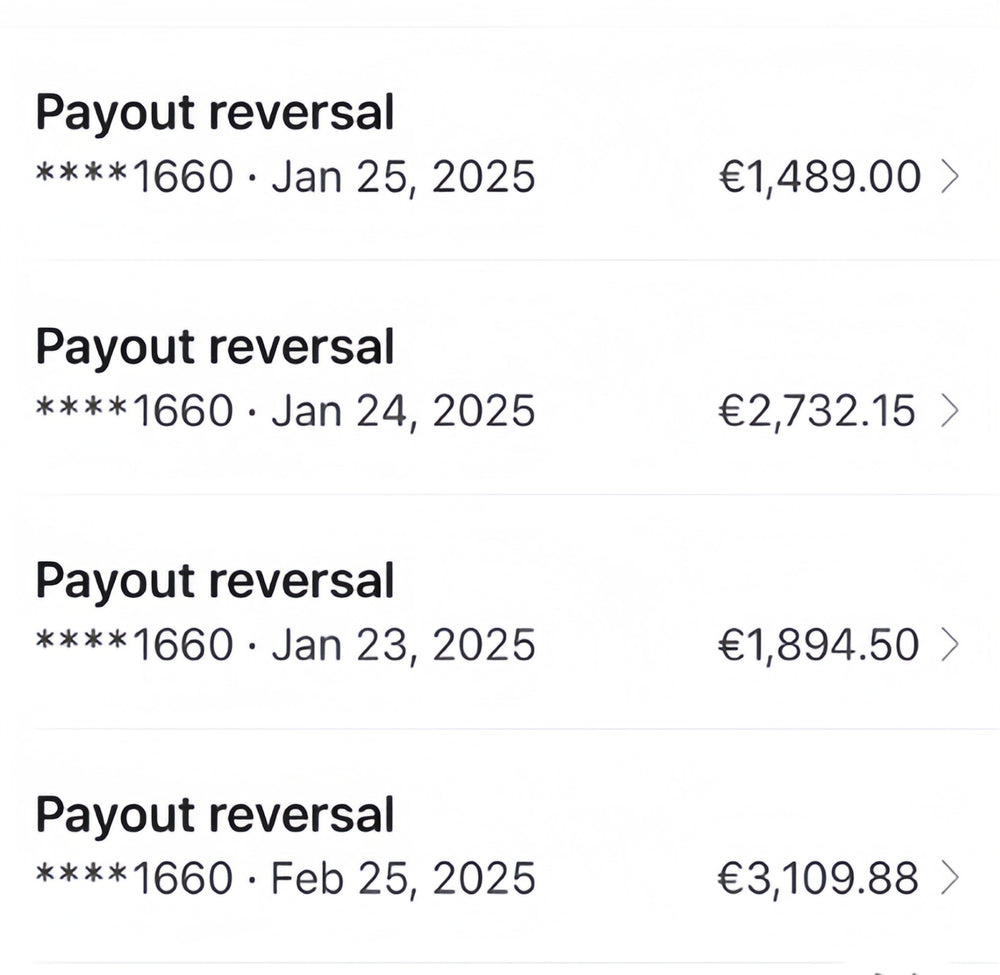Tap ****1660 in the Feb 25 entry
Image resolution: width=1000 pixels, height=975 pixels.
click(134, 879)
